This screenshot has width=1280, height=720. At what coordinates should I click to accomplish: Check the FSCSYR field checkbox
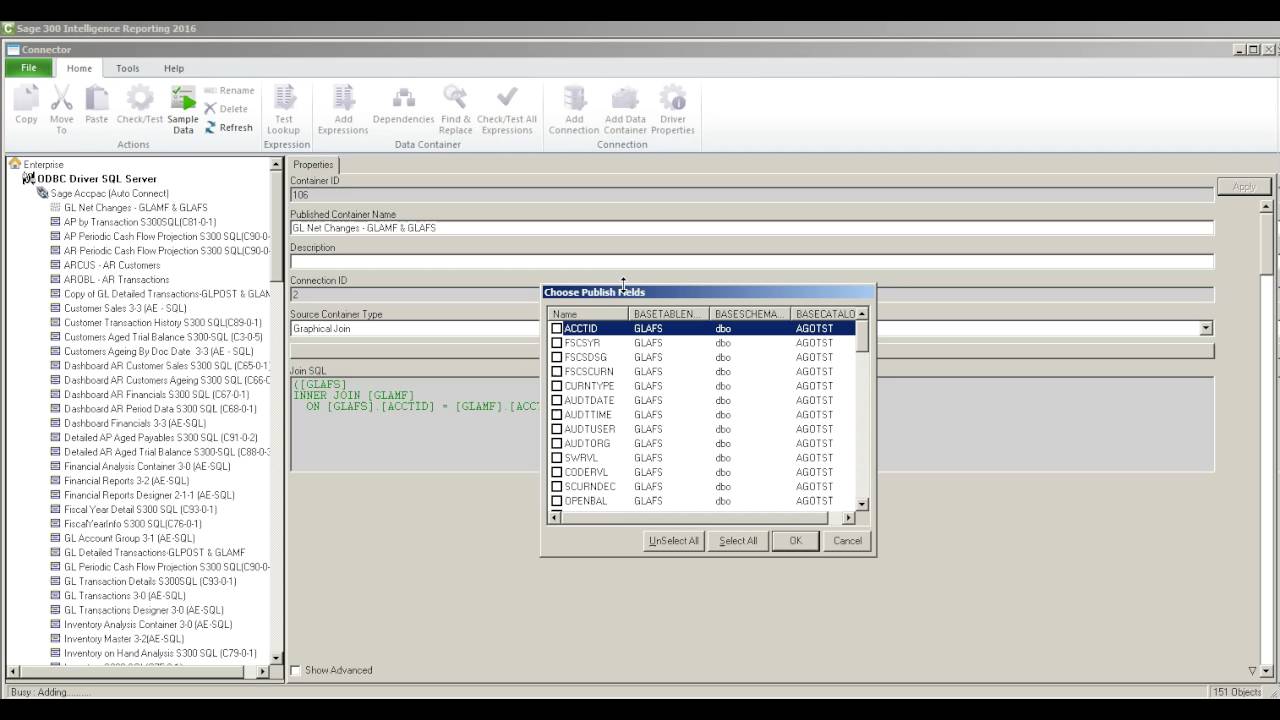point(557,343)
